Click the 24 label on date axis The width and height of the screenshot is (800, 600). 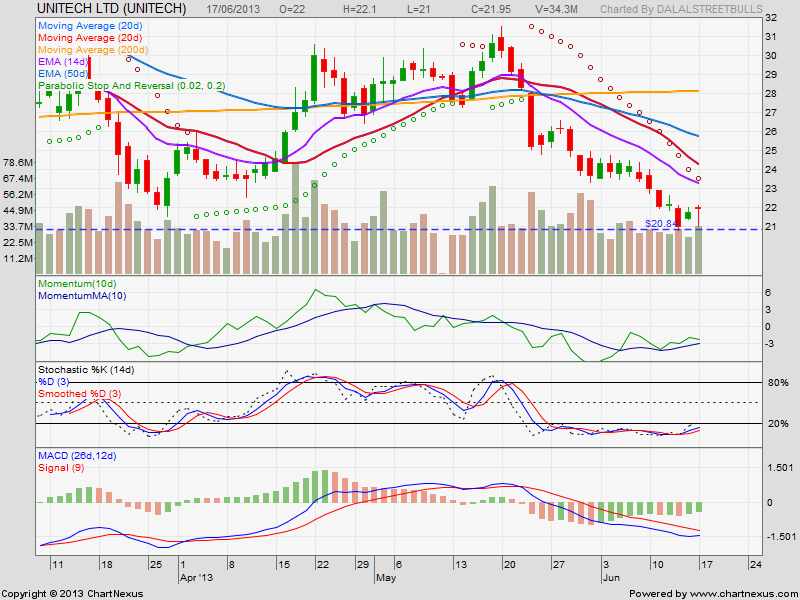[756, 565]
